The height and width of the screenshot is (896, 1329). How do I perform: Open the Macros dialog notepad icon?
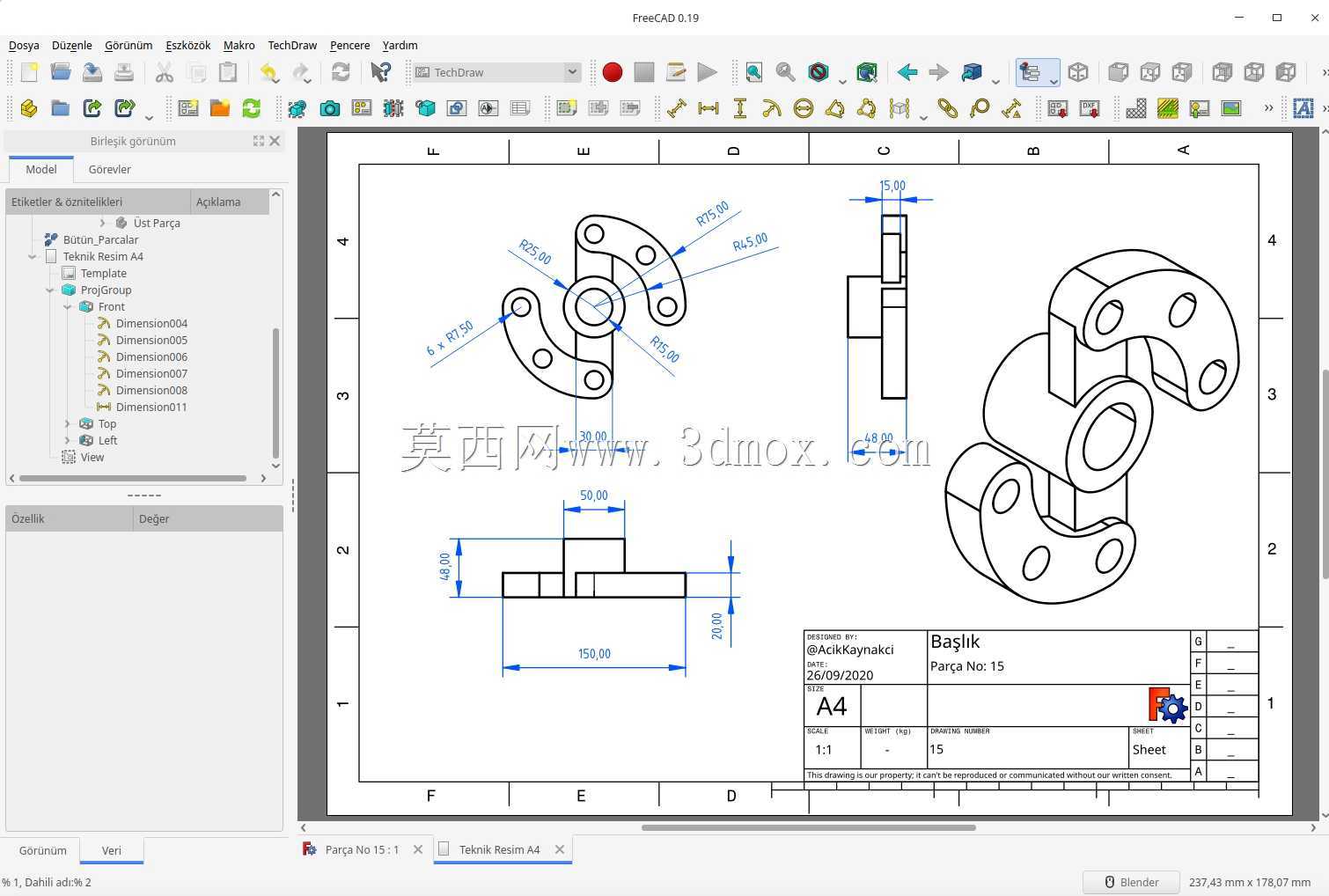pyautogui.click(x=676, y=72)
